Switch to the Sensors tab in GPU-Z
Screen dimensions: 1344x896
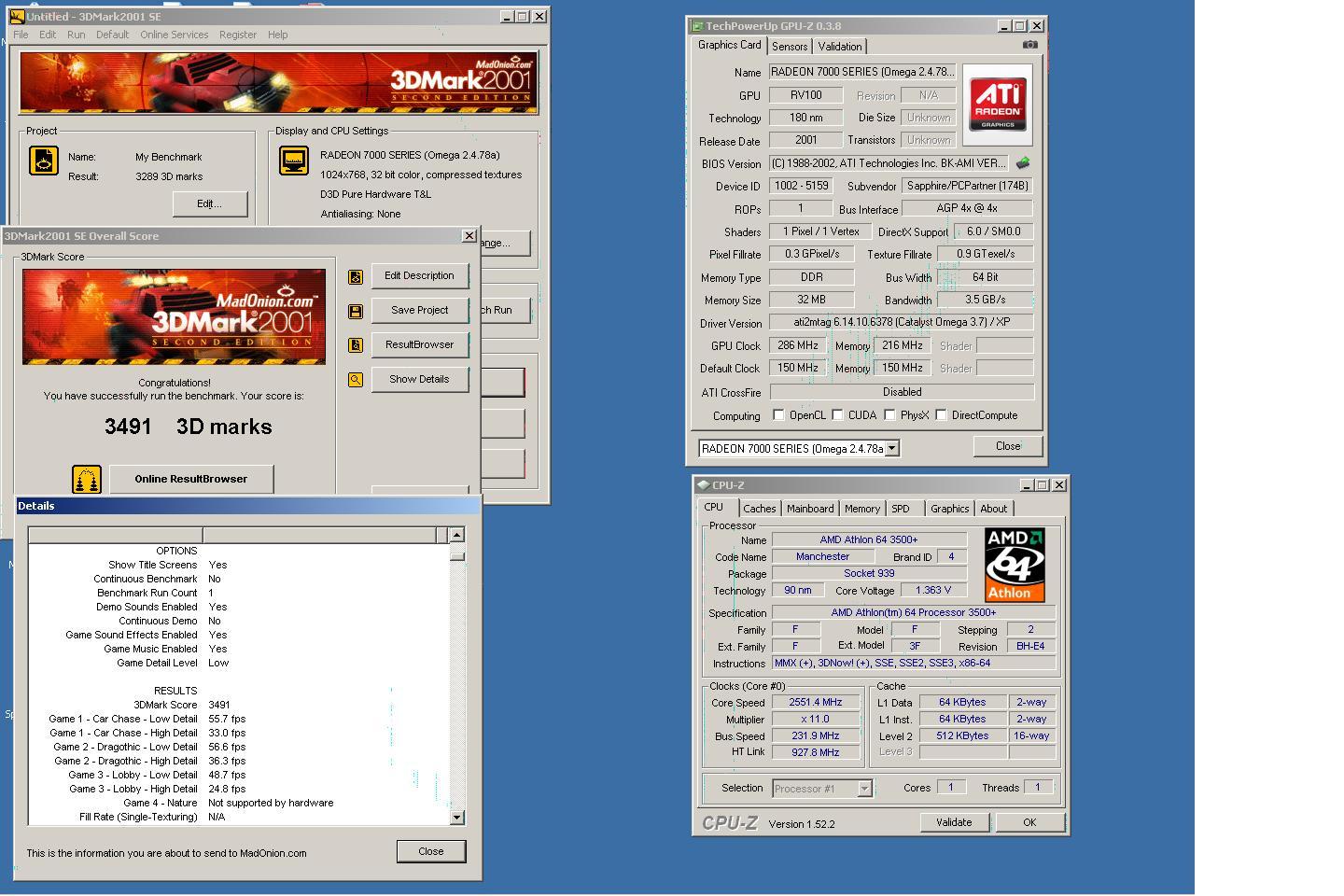[x=790, y=47]
